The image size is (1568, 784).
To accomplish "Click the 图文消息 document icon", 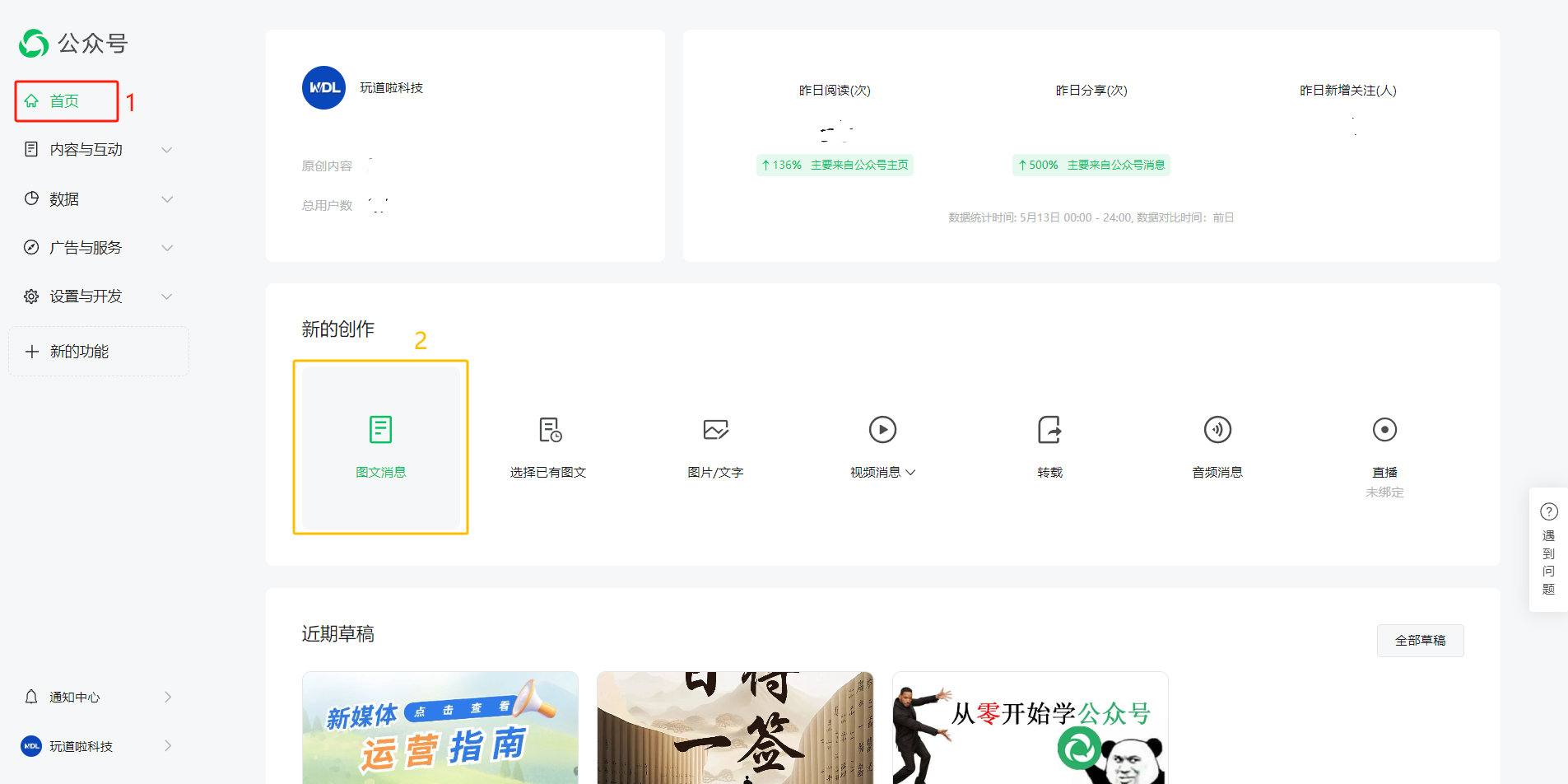I will click(380, 430).
